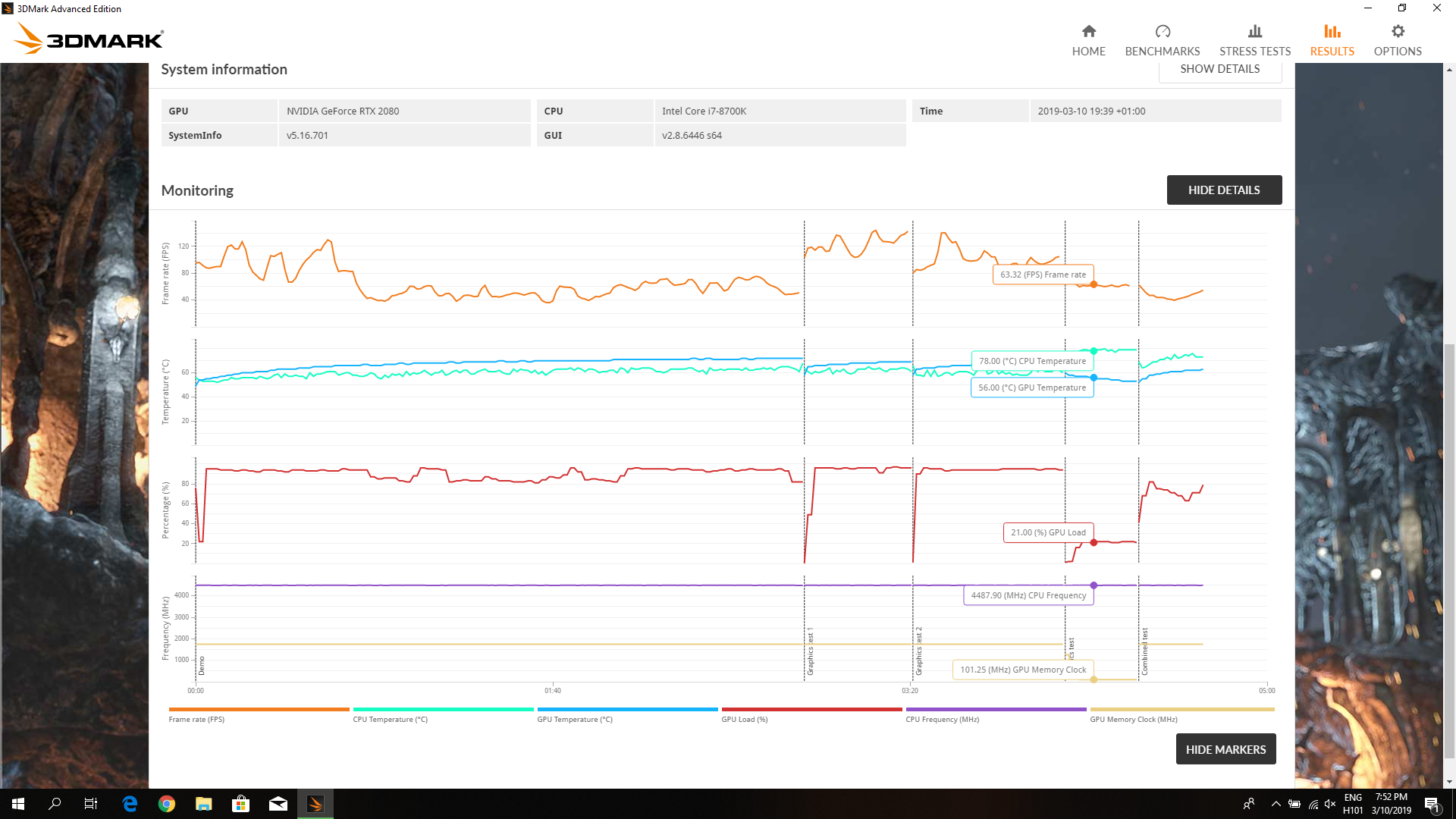Click the 3DMark taskbar icon
This screenshot has height=819, width=1456.
(x=315, y=804)
